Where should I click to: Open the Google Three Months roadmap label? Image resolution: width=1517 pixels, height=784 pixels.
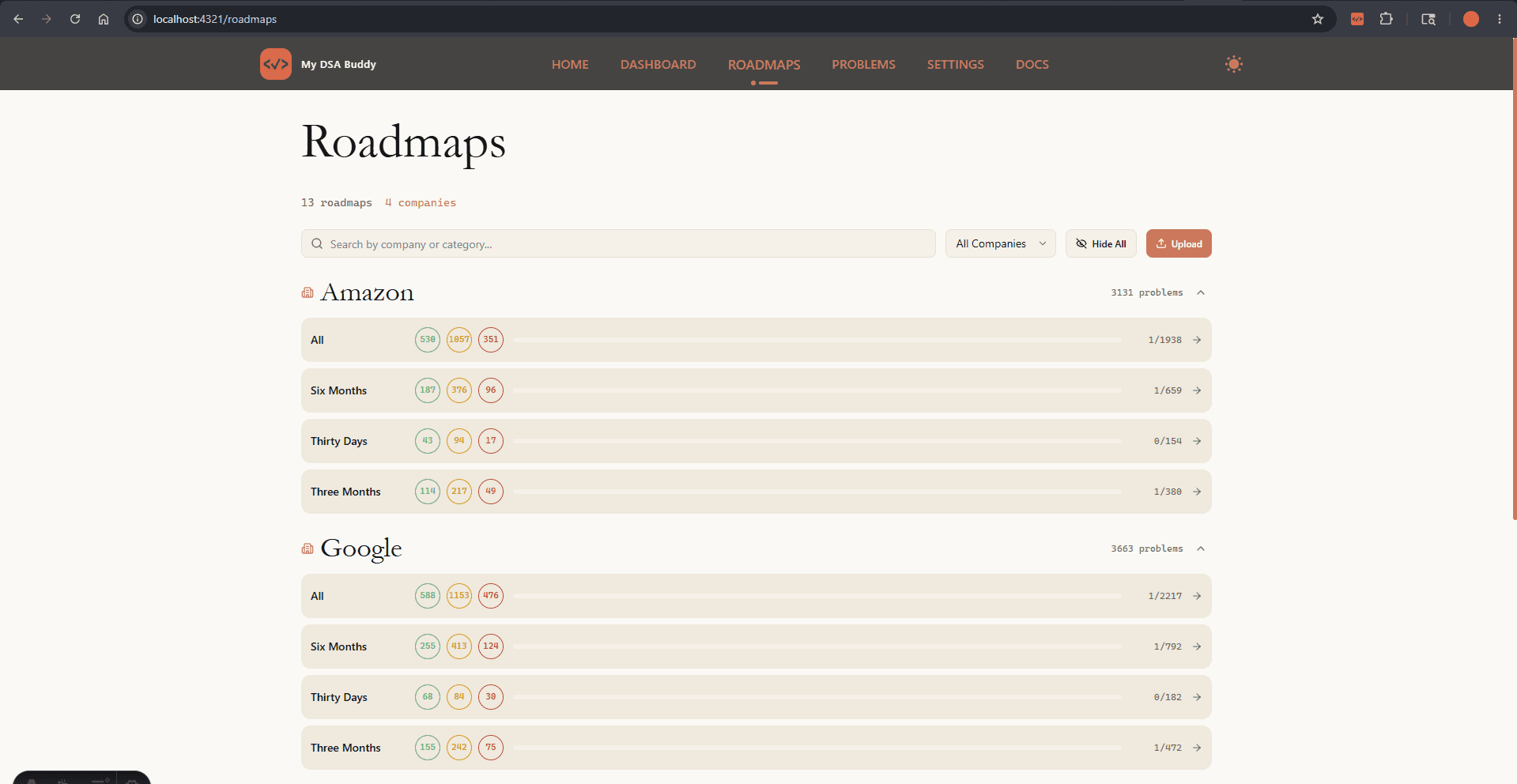(345, 748)
